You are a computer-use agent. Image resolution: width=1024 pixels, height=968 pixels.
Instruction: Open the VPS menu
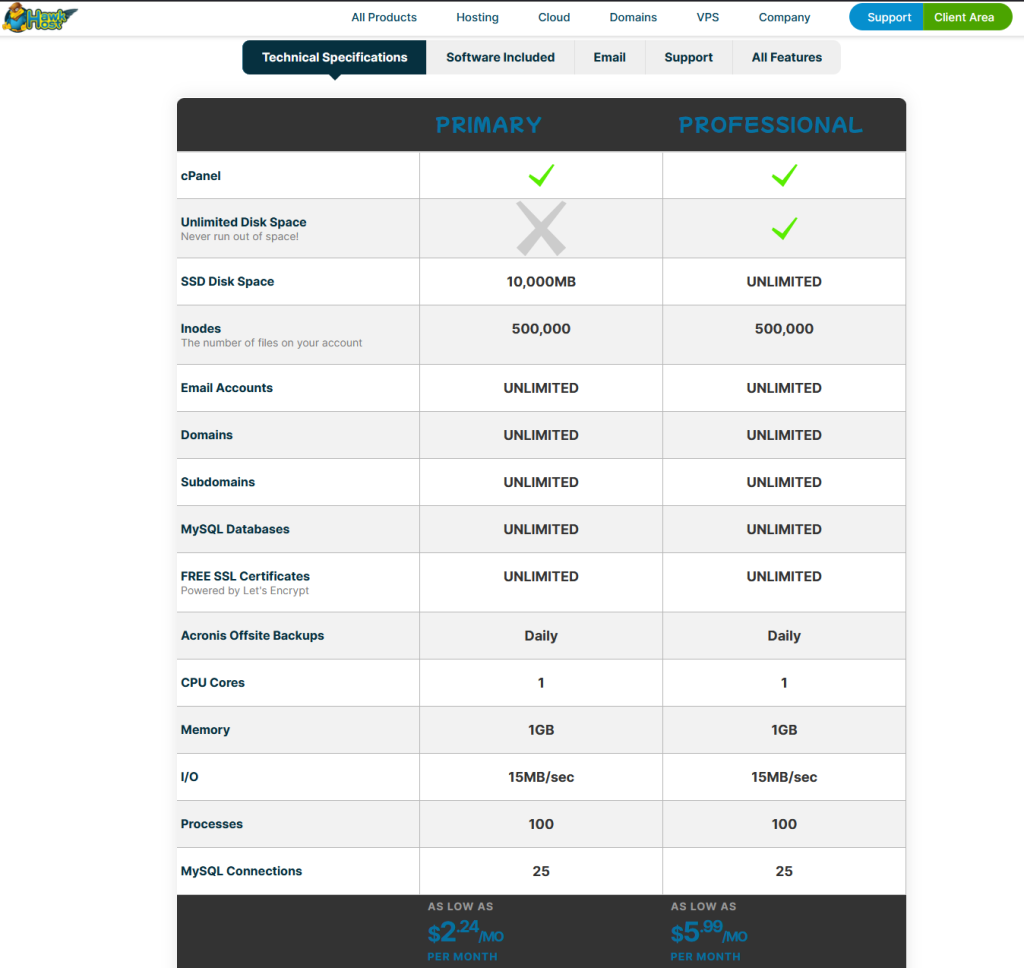coord(708,17)
